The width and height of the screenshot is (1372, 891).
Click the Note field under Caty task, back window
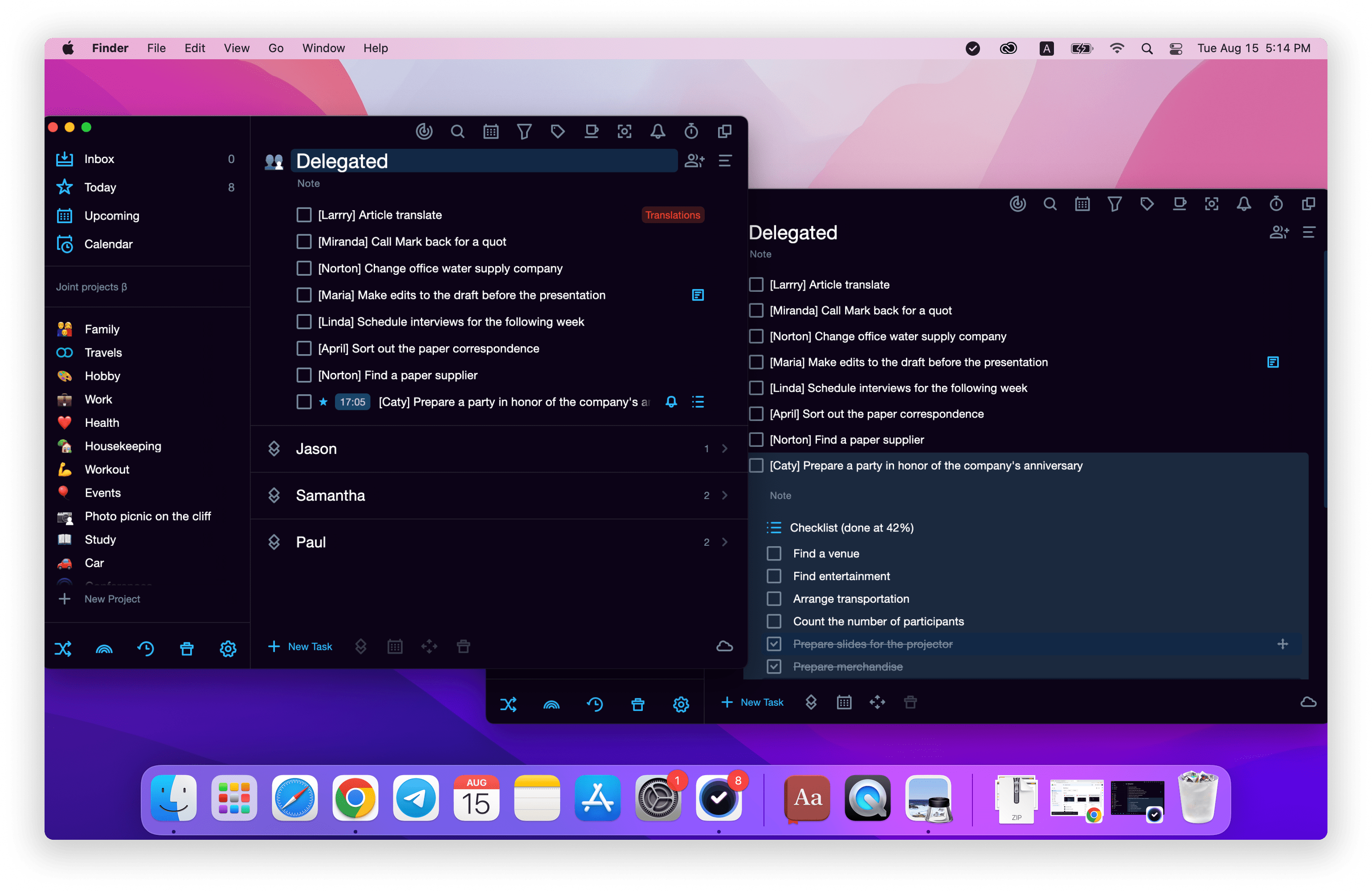[780, 495]
